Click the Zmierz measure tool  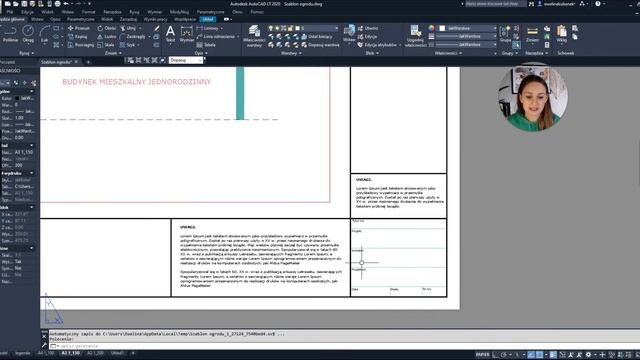[532, 33]
